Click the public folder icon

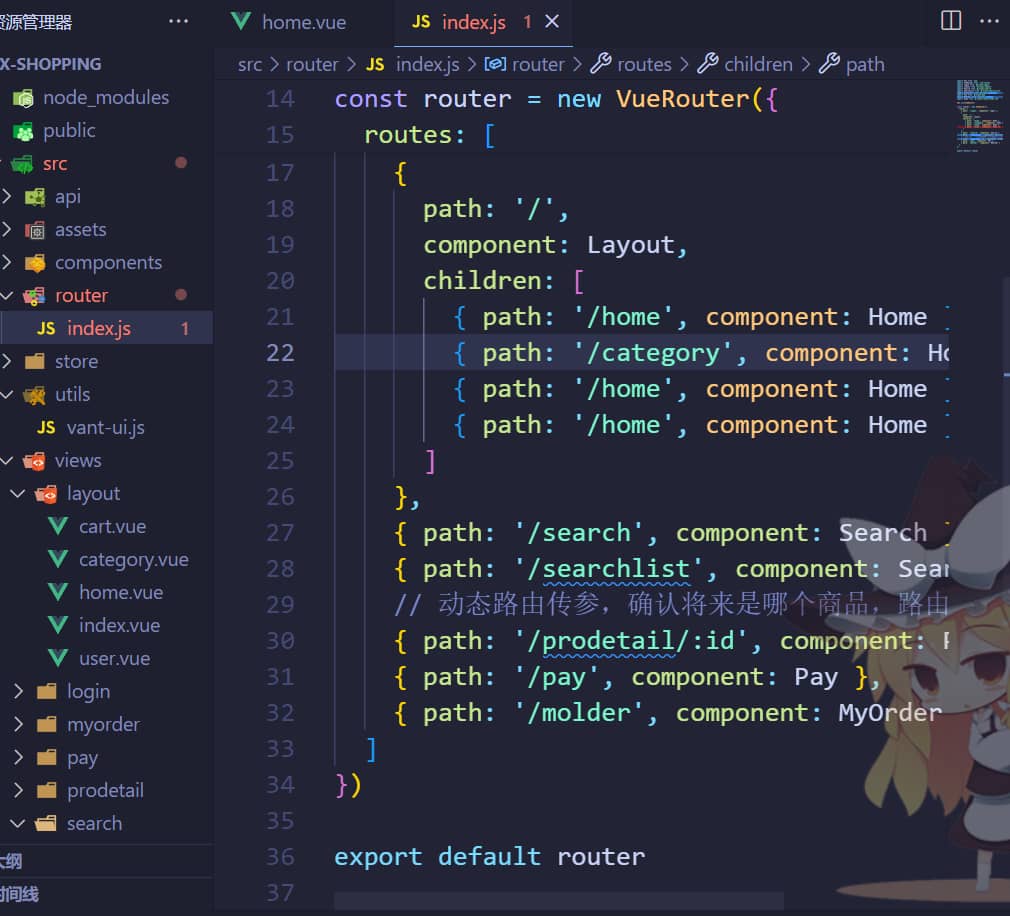click(23, 131)
